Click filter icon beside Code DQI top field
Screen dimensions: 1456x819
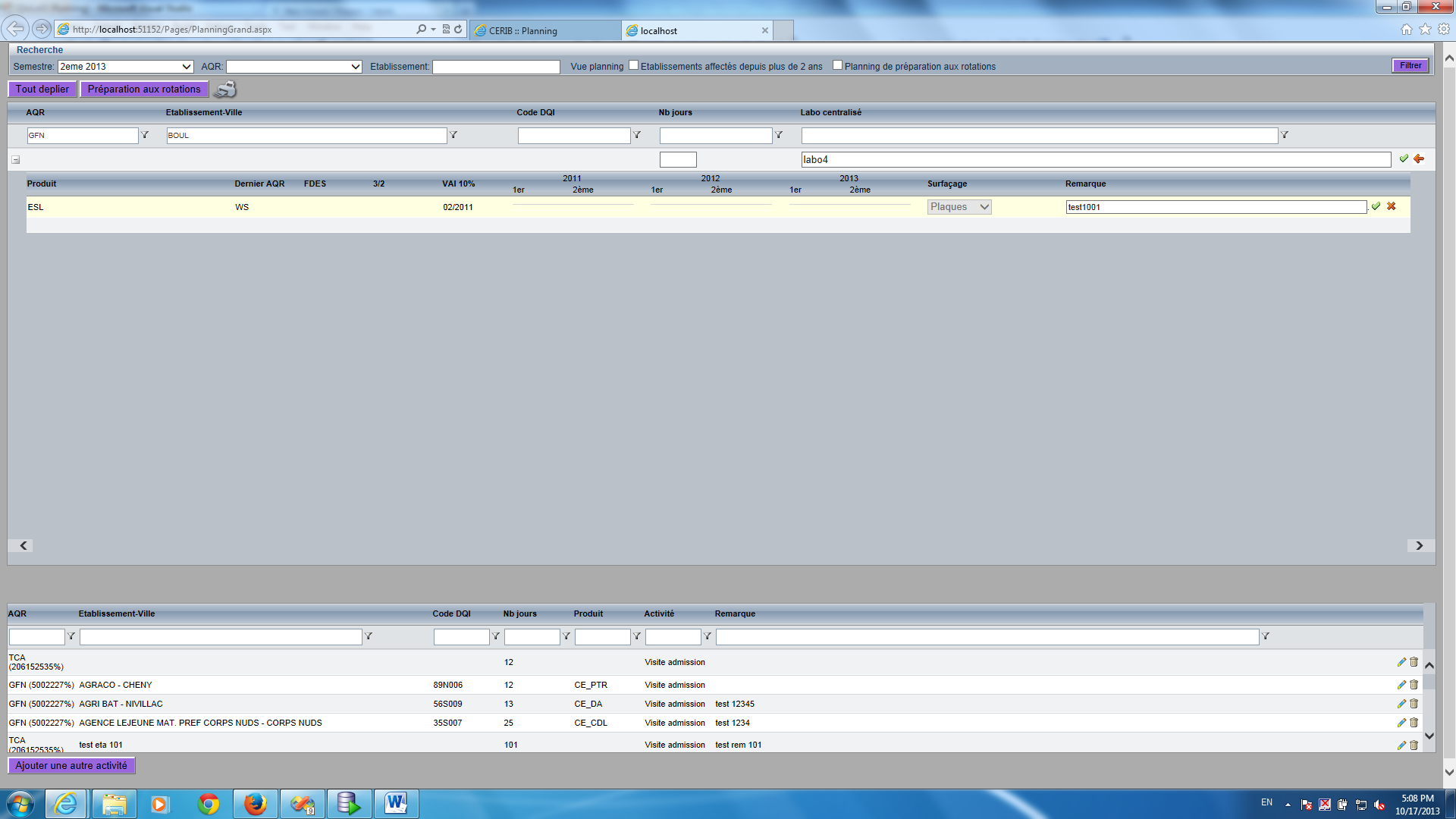pos(637,135)
